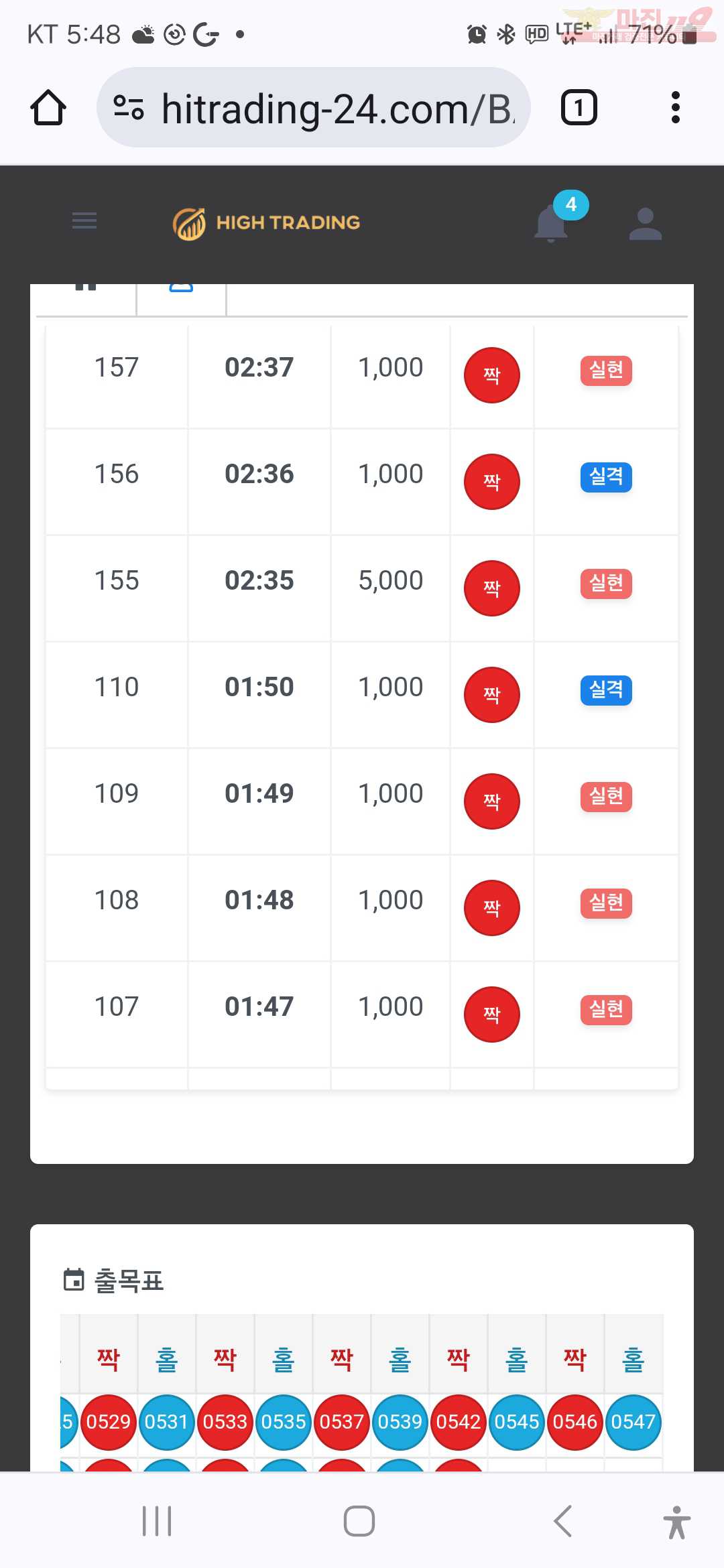Tap Android recent apps button

(x=157, y=1521)
